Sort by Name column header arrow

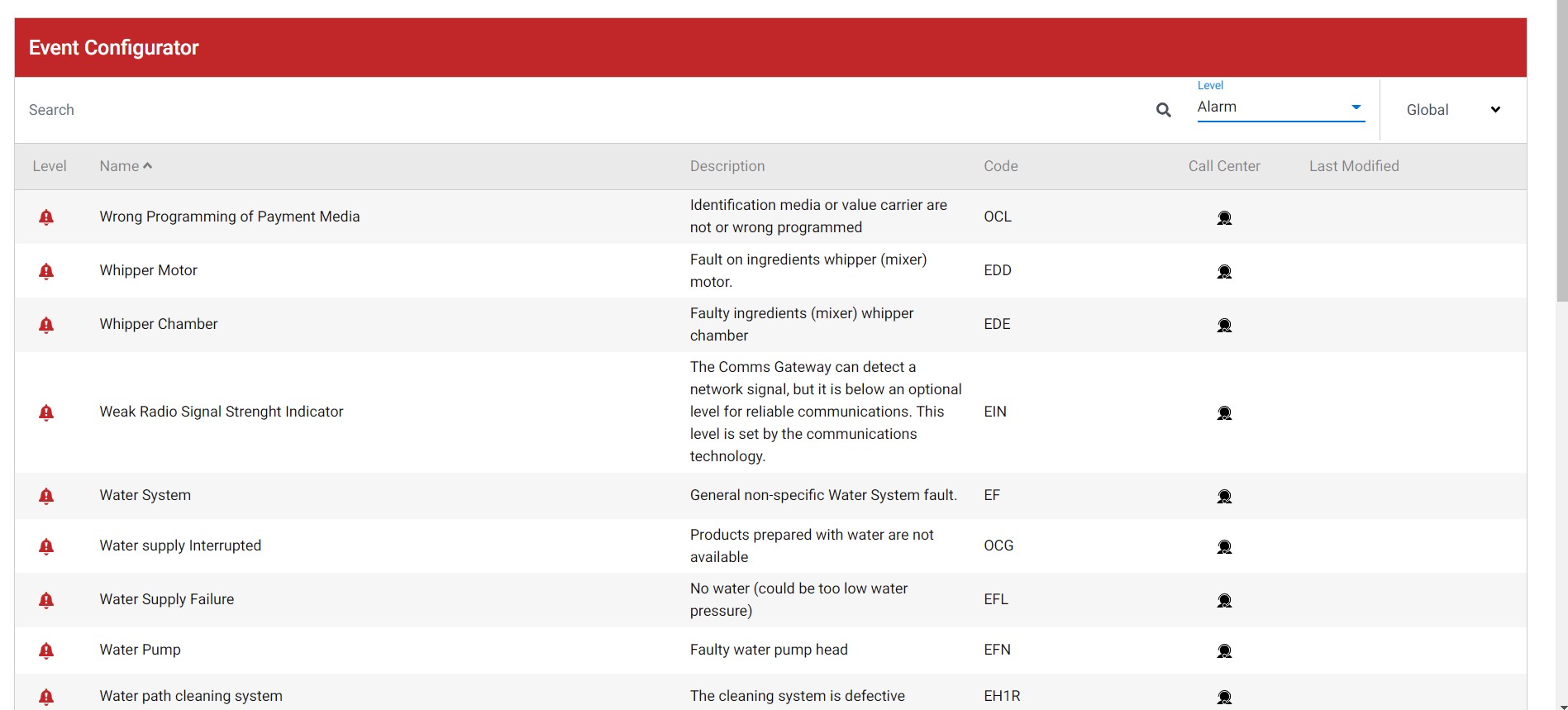pyautogui.click(x=147, y=166)
